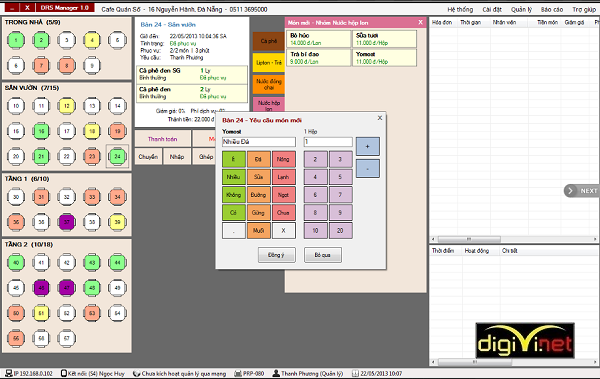
Task: Click the quantity input field
Action: pyautogui.click(x=328, y=142)
